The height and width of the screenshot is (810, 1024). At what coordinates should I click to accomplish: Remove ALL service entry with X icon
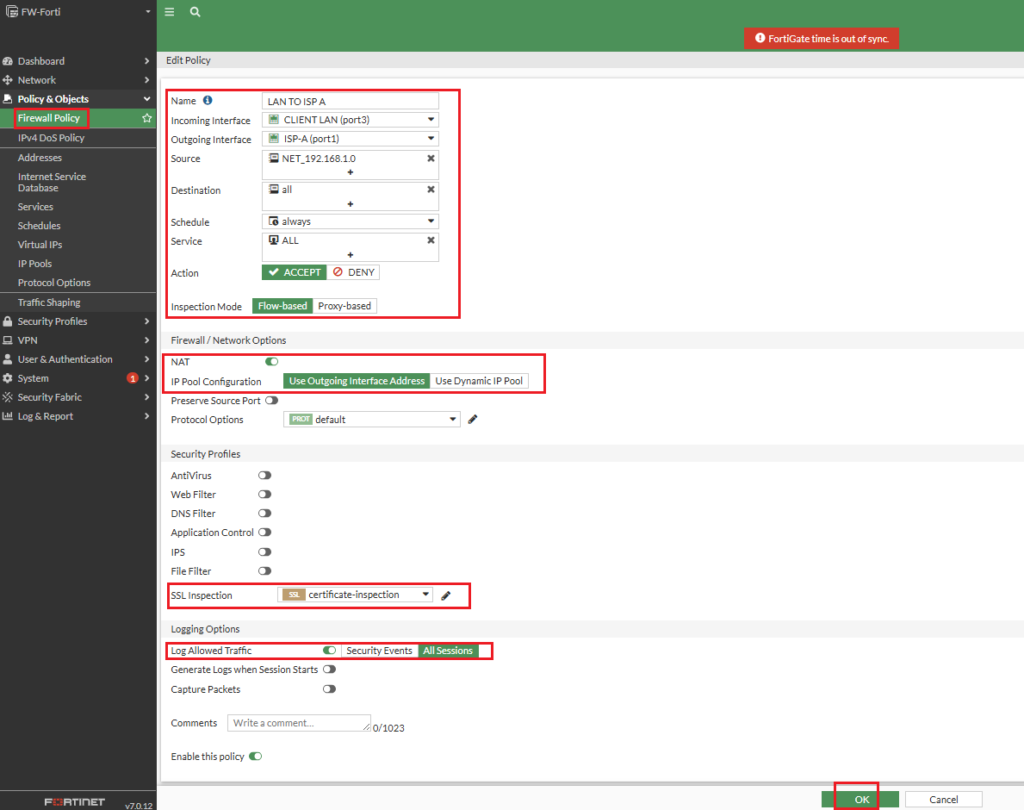click(431, 240)
